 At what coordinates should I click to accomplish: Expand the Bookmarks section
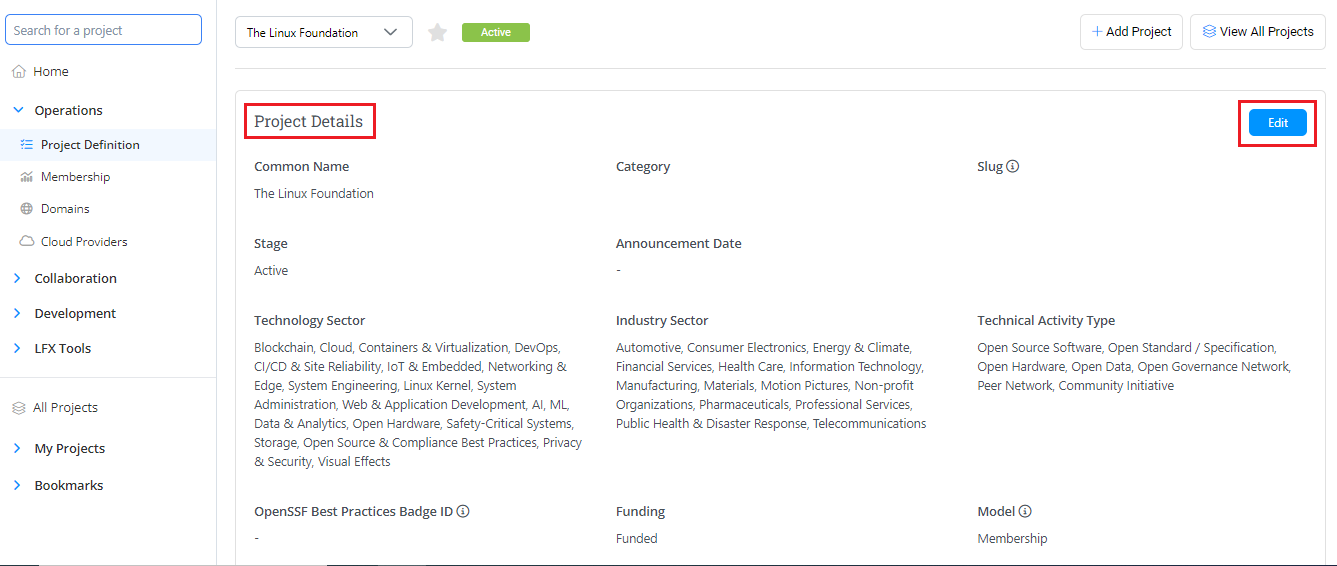coord(18,486)
